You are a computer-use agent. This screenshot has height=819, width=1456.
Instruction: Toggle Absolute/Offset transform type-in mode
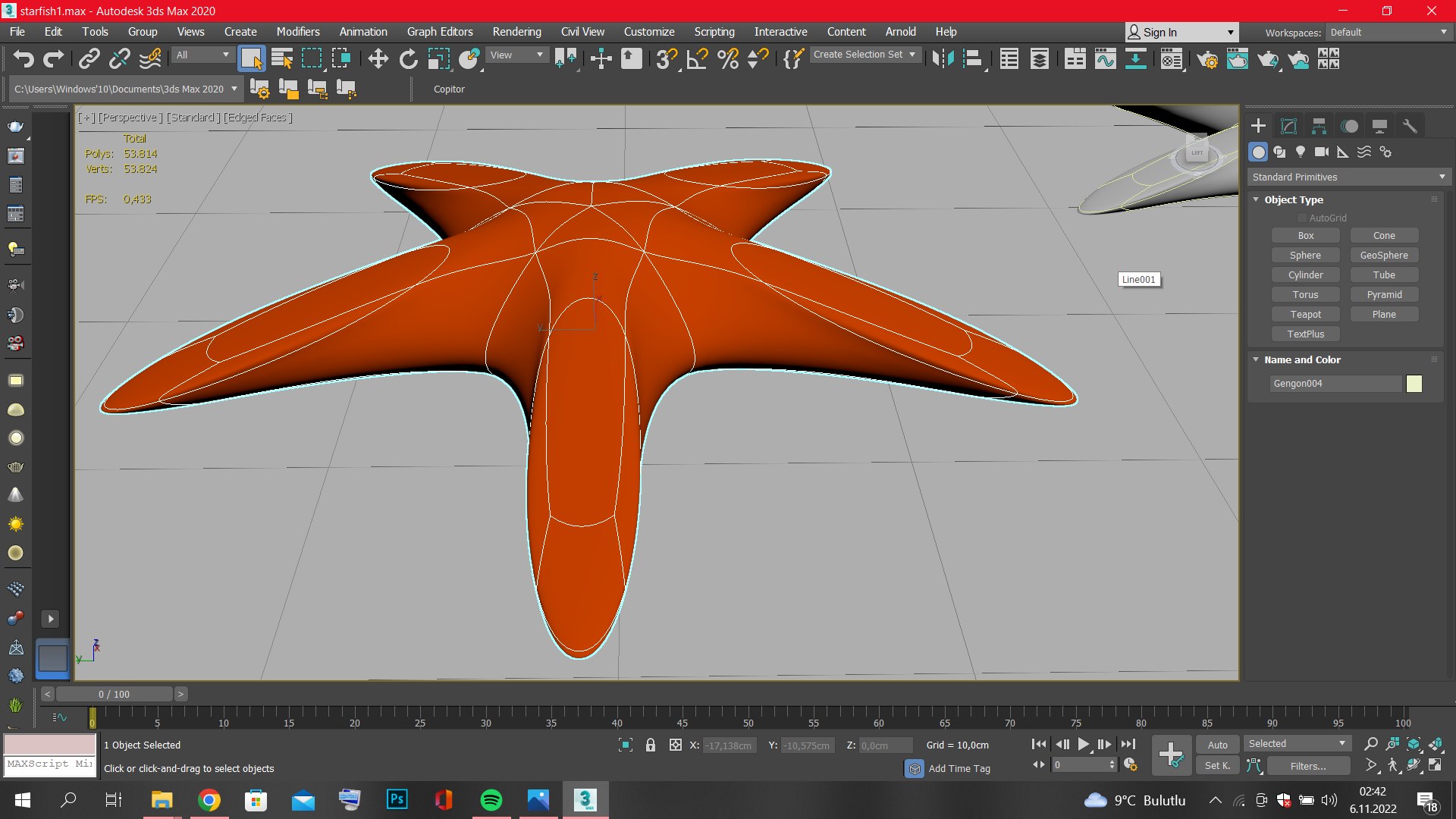tap(676, 745)
